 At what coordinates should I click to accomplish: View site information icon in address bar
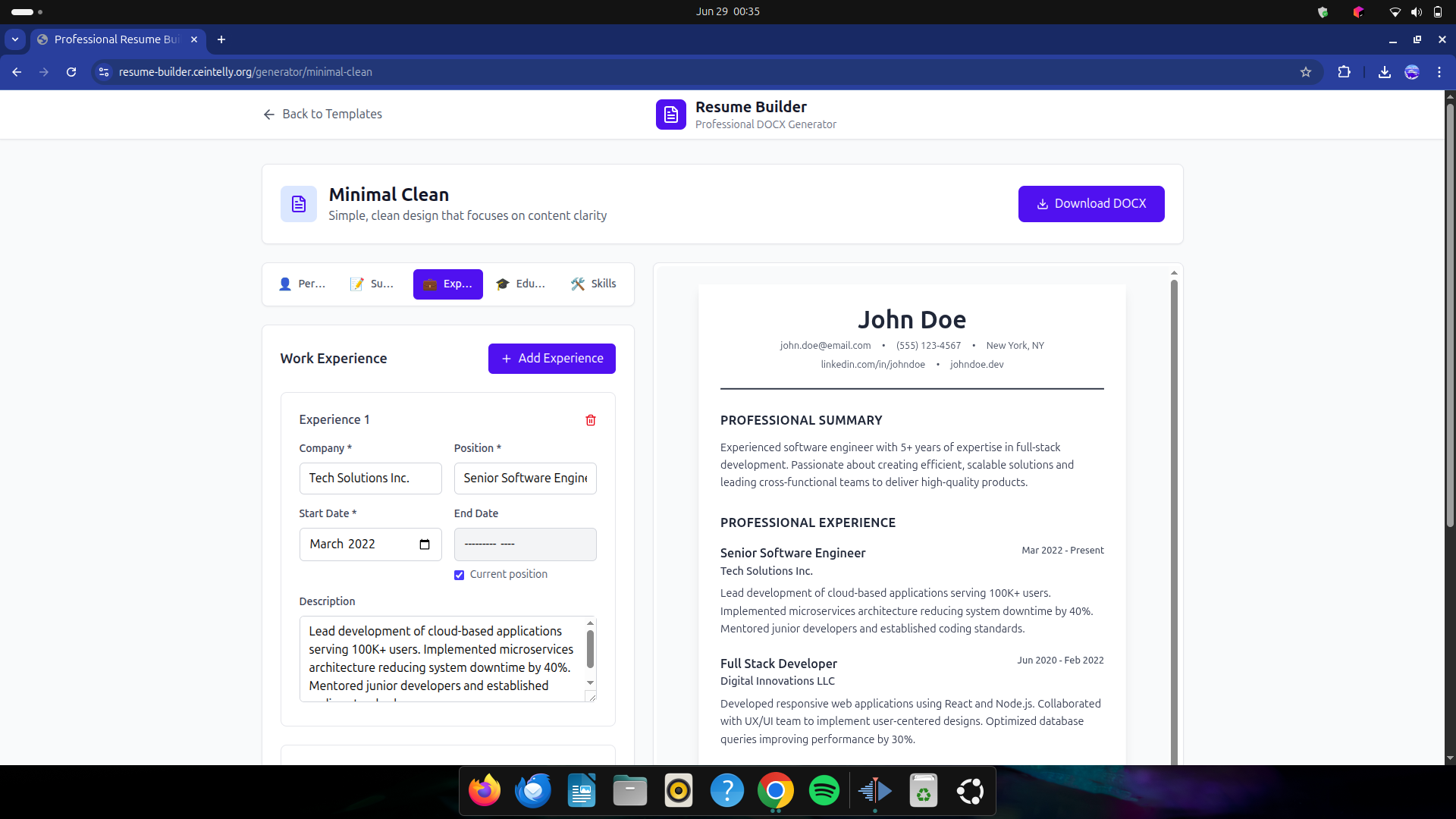pos(104,72)
